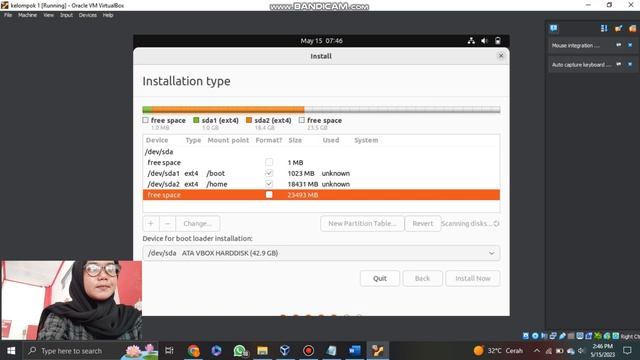640x360 pixels.
Task: Click the Quit button
Action: pyautogui.click(x=380, y=278)
